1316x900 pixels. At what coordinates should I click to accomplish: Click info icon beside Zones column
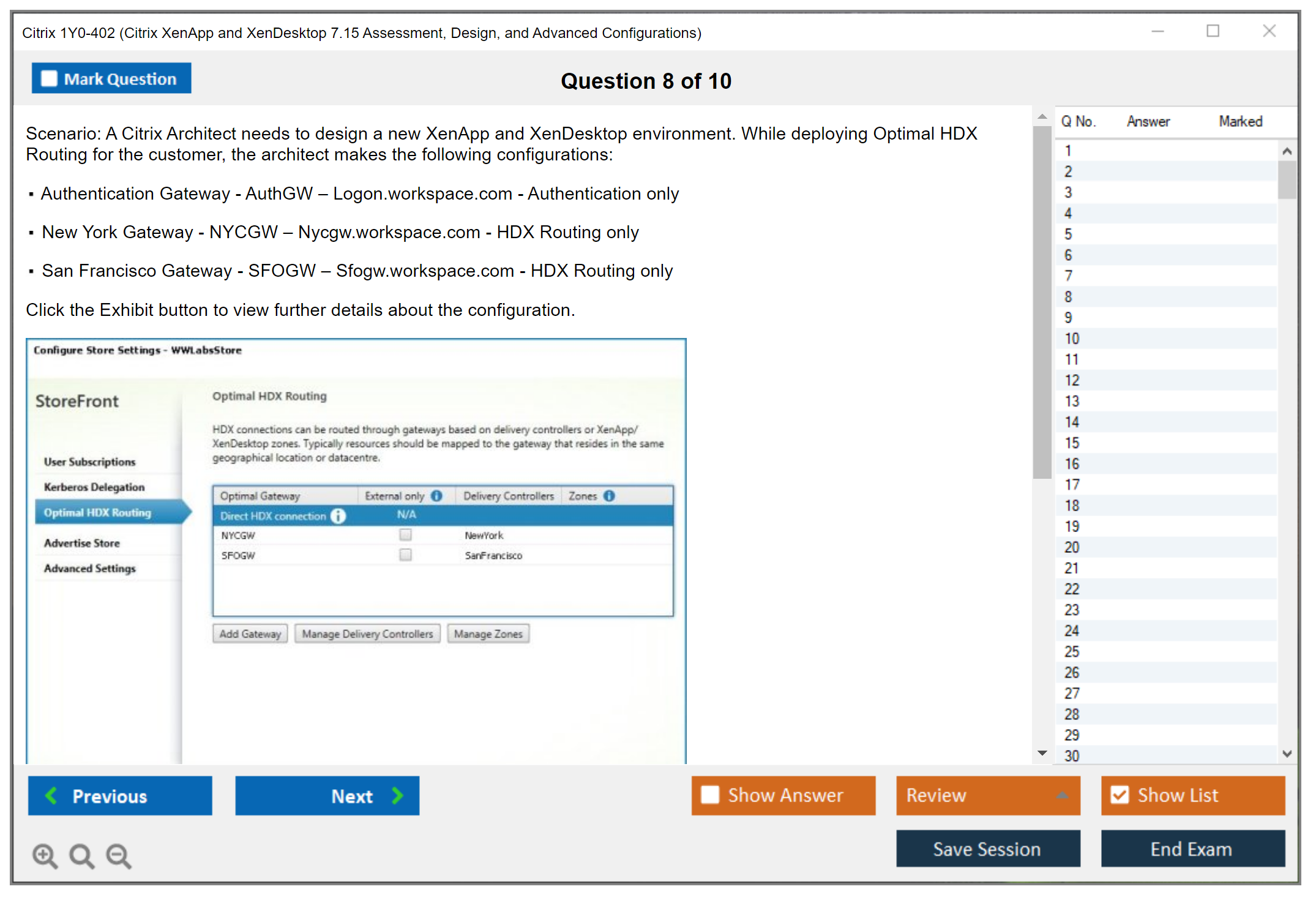pyautogui.click(x=609, y=496)
